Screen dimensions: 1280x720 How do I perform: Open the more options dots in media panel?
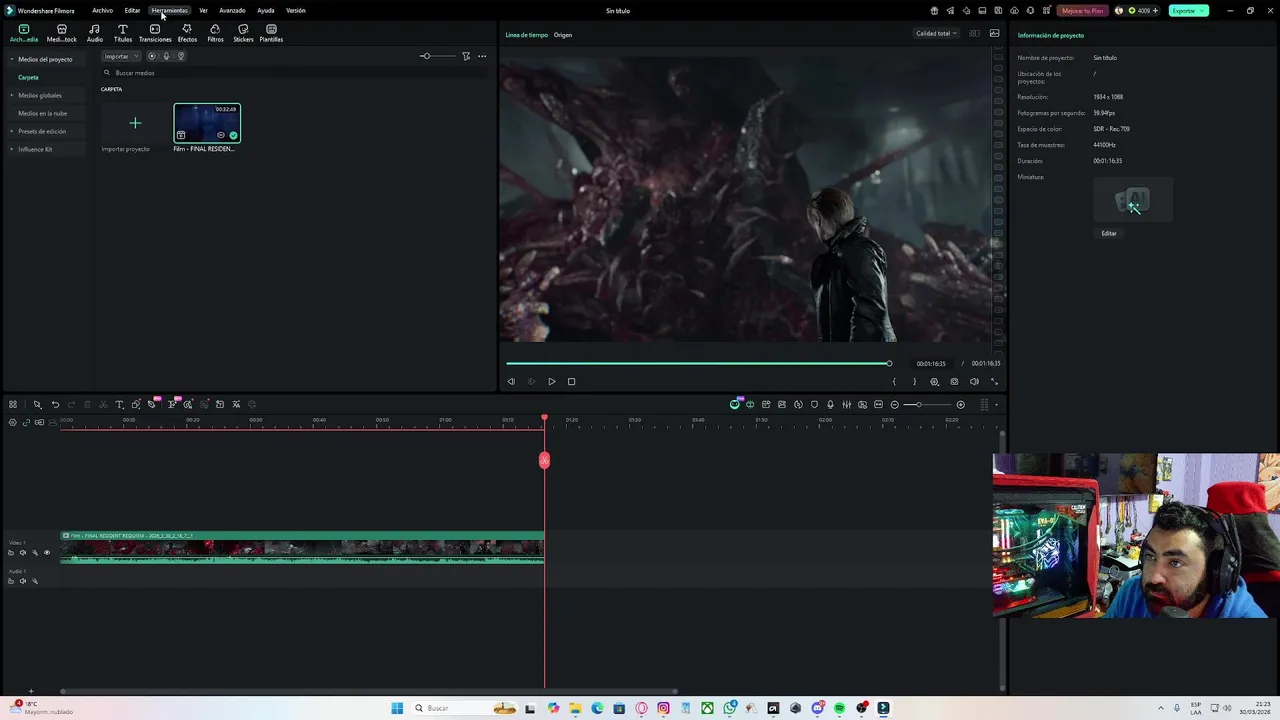point(482,56)
